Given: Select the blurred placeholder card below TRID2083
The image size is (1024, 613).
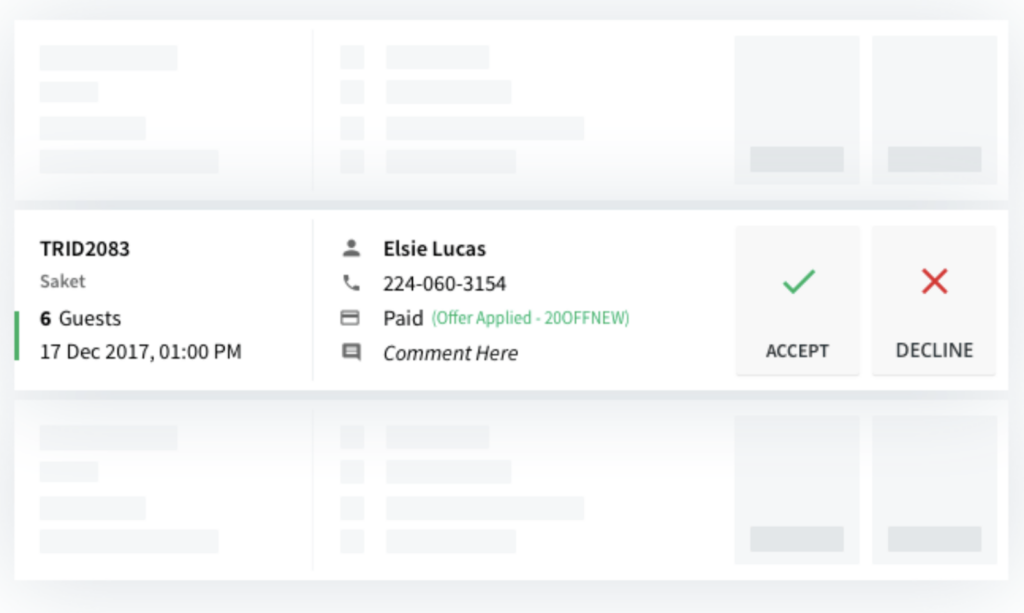Looking at the screenshot, I should pyautogui.click(x=511, y=490).
